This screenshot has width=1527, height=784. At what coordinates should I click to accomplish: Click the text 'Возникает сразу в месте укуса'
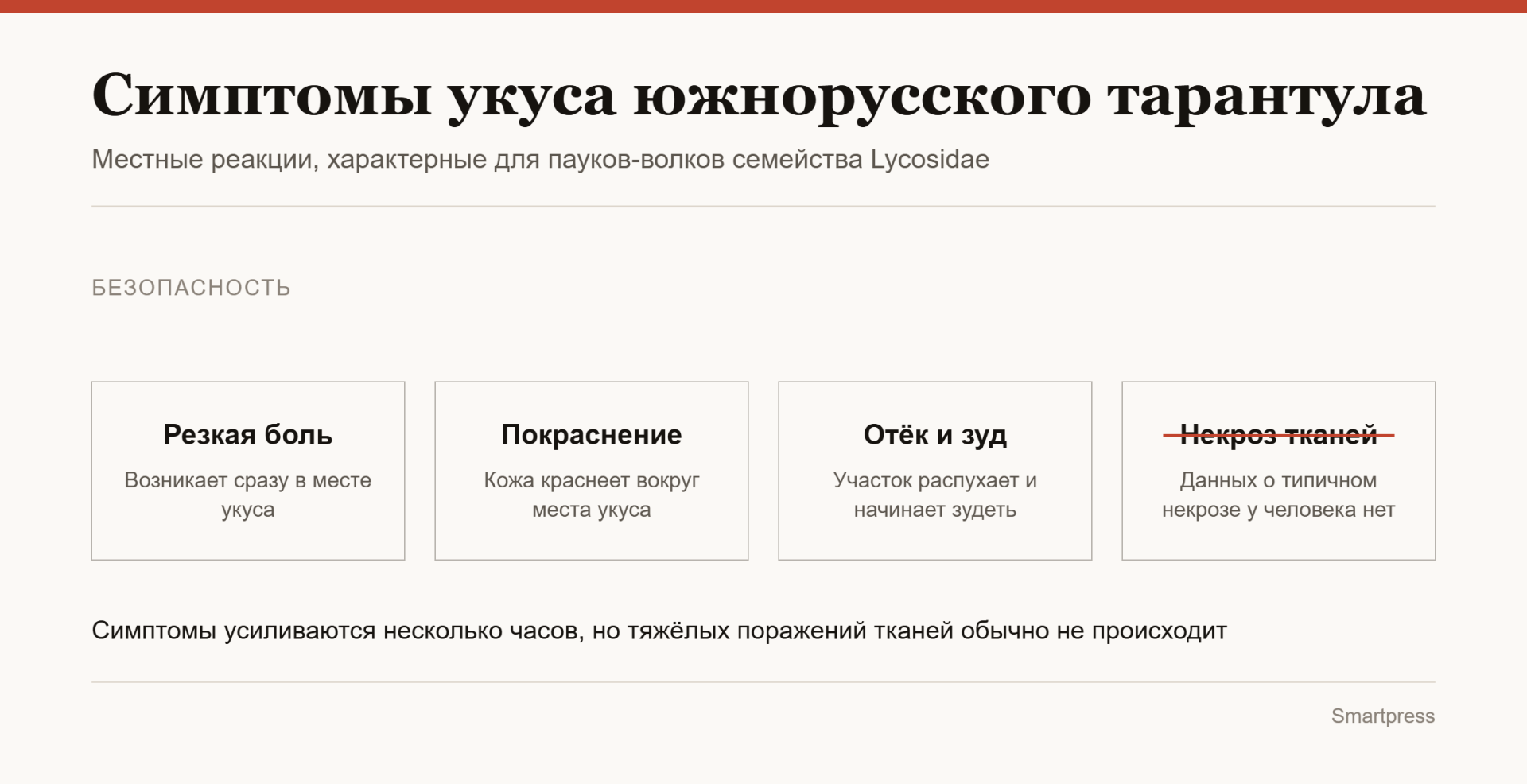(x=248, y=495)
